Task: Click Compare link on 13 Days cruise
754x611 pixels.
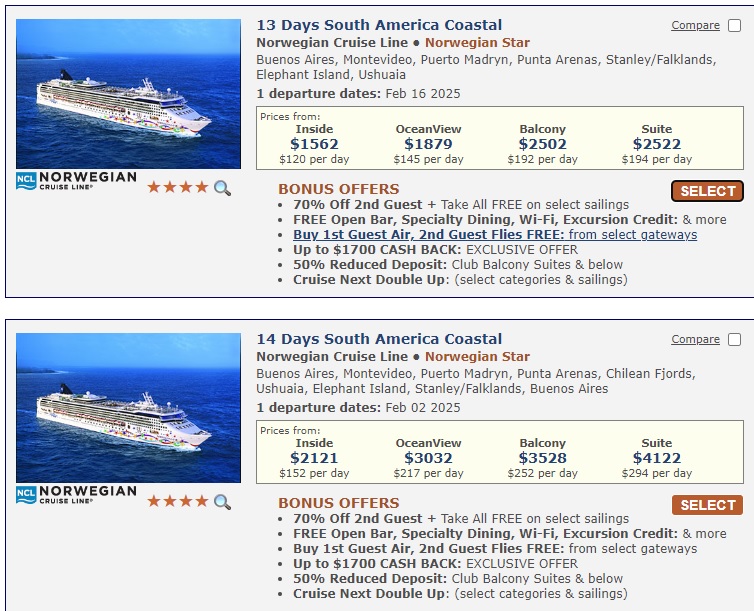Action: point(695,25)
